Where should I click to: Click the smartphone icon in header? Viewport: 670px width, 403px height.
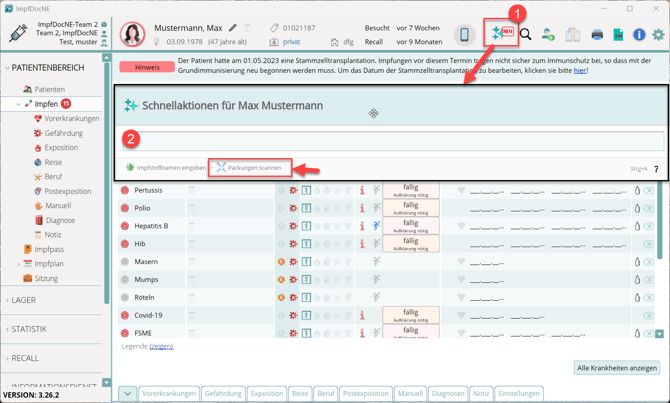[464, 35]
